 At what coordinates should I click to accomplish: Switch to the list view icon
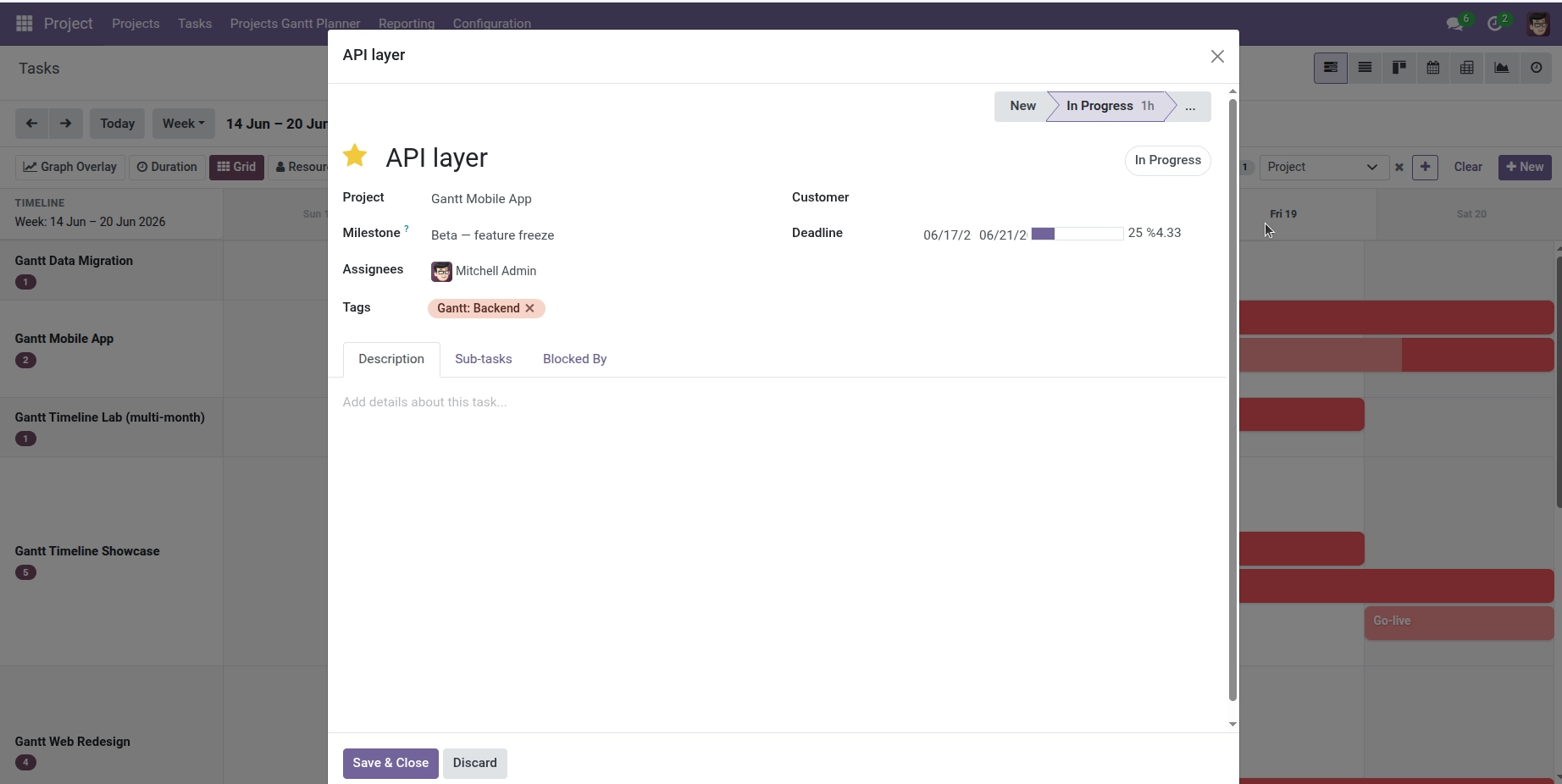1365,68
